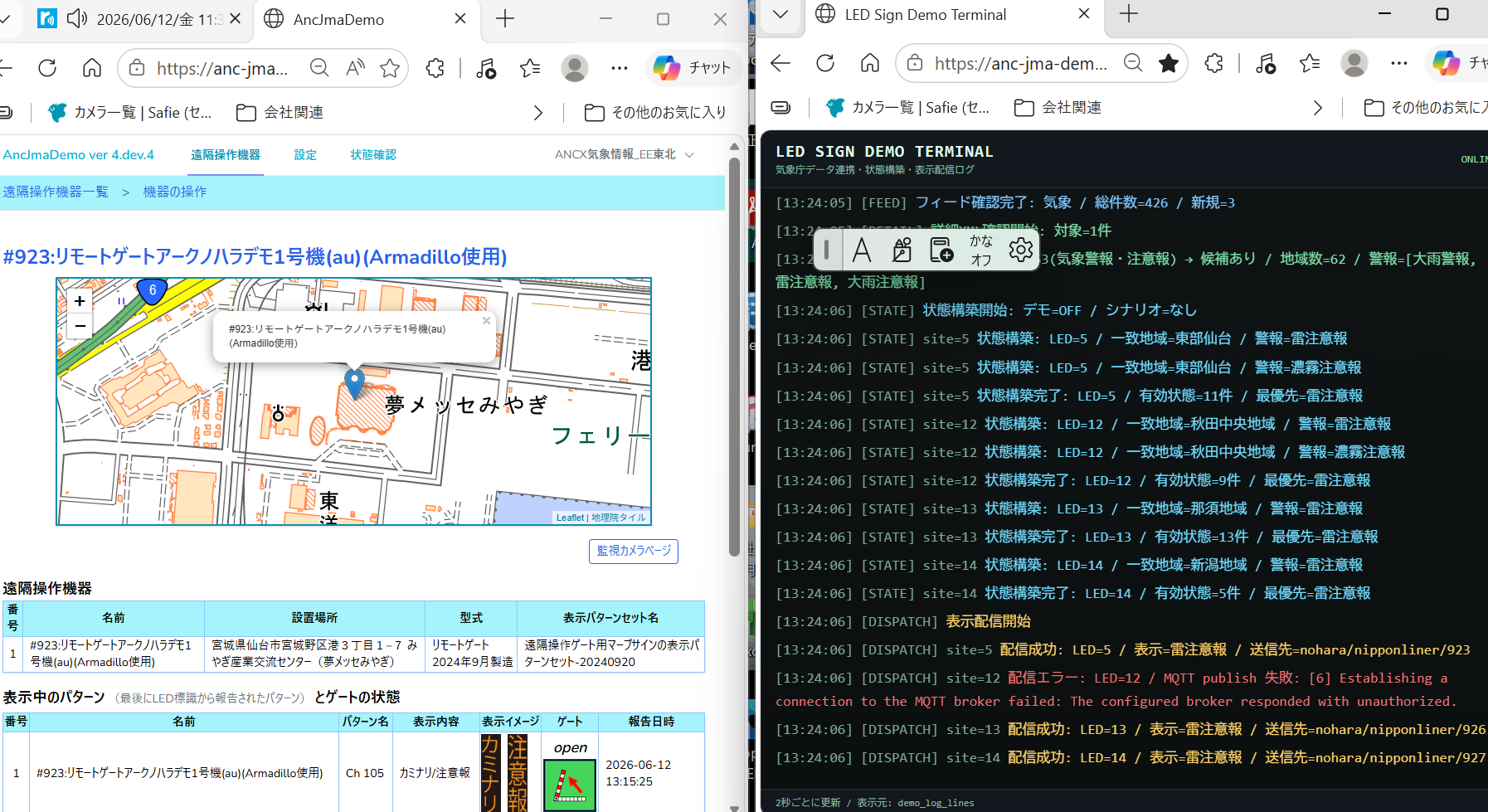
Task: Open profile avatar in left browser
Action: tap(574, 68)
